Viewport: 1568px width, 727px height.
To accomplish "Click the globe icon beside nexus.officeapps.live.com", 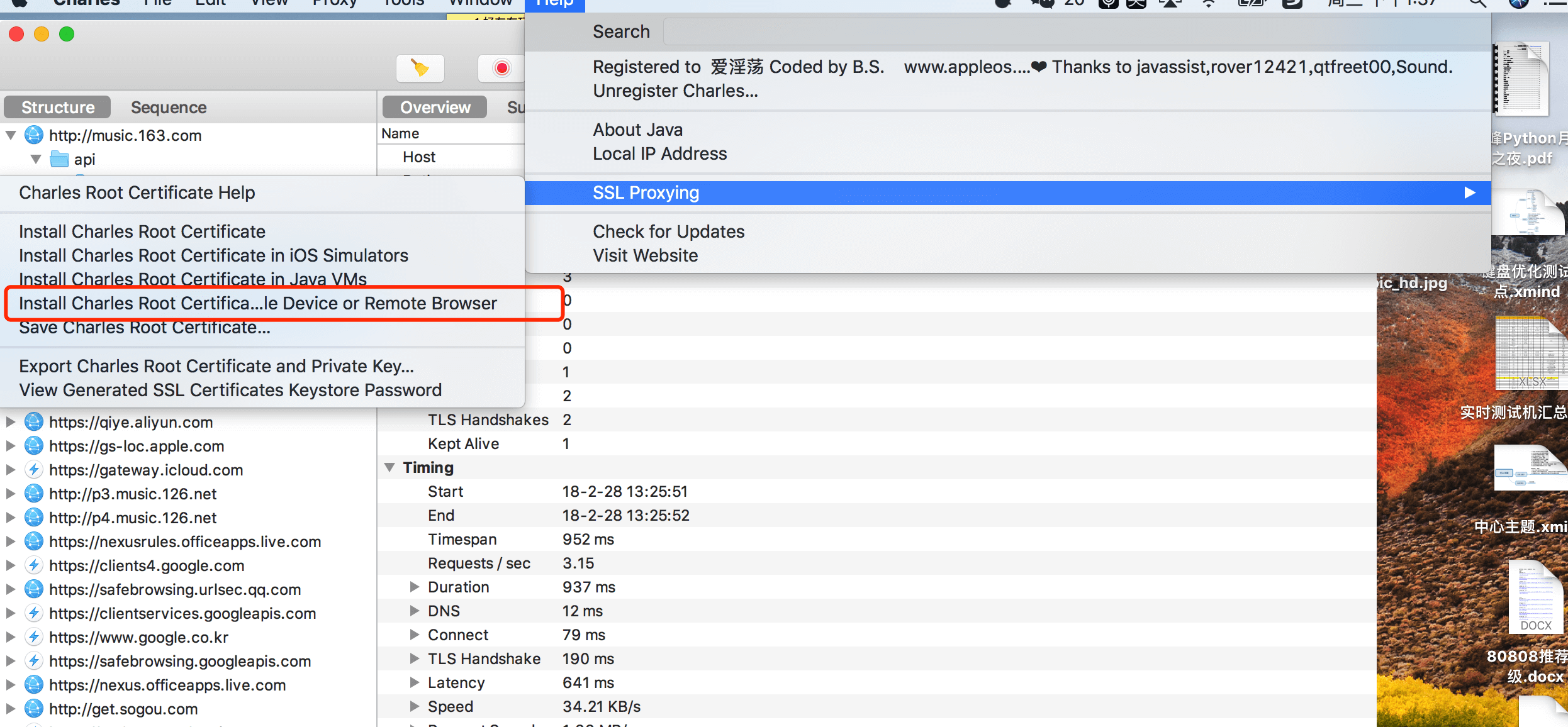I will point(33,685).
